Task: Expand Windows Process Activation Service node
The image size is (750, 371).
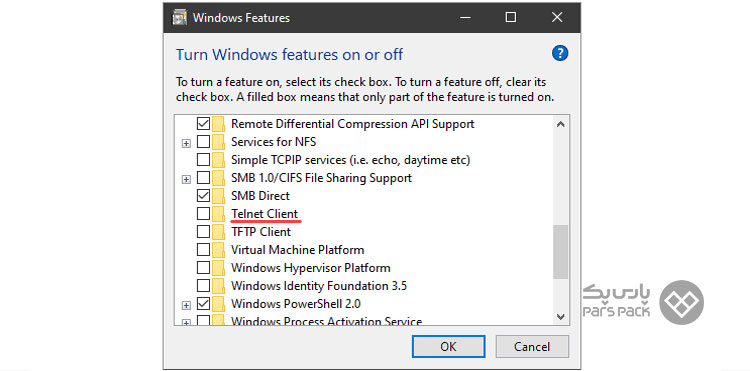Action: click(x=187, y=322)
